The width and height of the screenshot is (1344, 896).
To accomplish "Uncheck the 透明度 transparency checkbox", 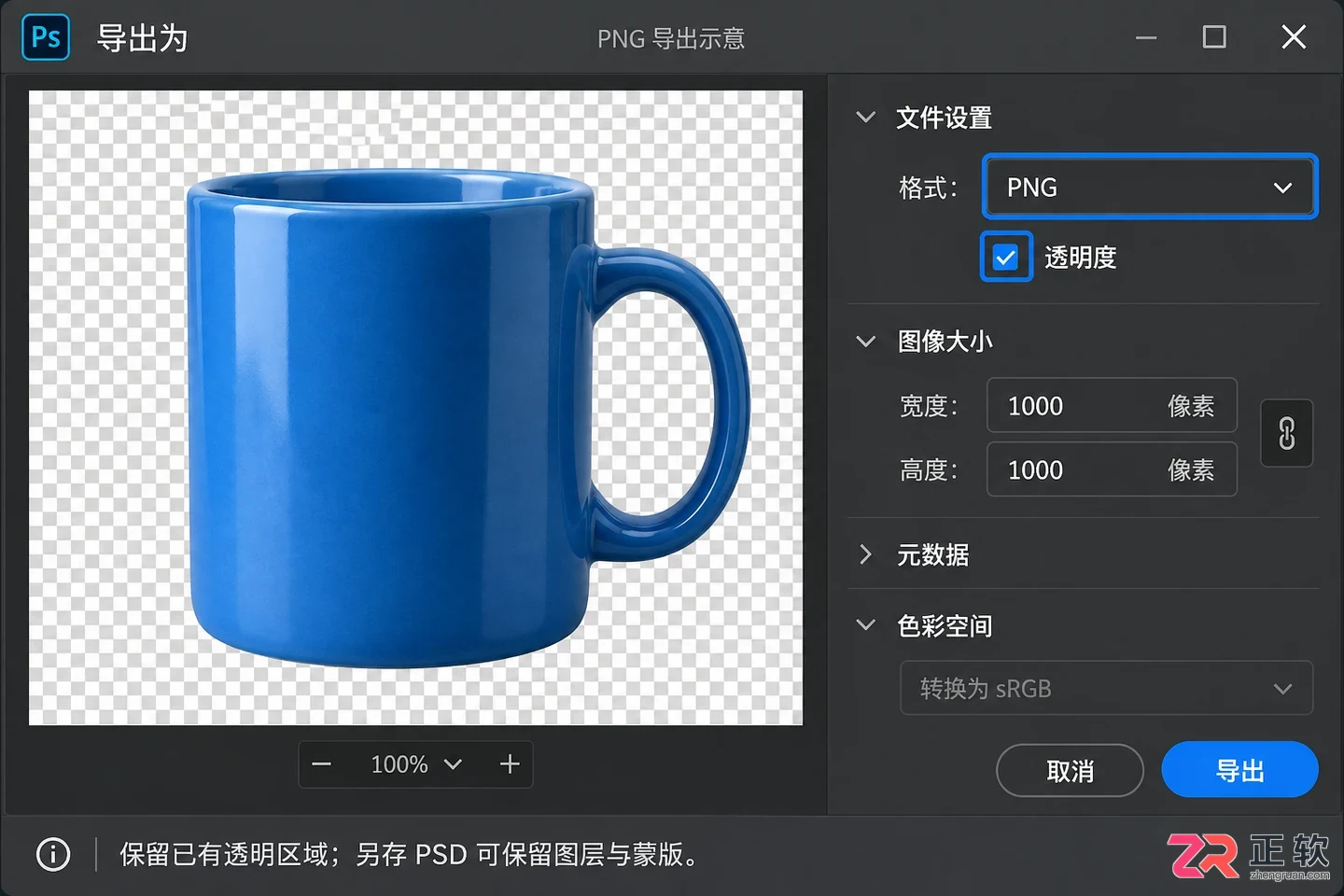I will pos(1005,257).
